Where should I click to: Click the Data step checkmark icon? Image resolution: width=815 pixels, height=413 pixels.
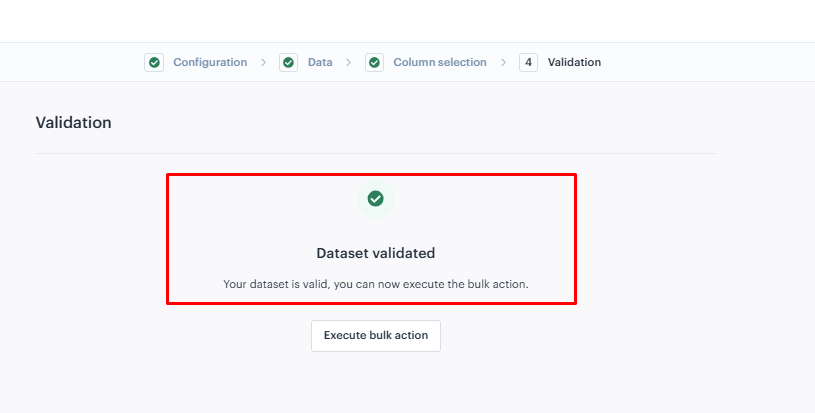coord(288,62)
